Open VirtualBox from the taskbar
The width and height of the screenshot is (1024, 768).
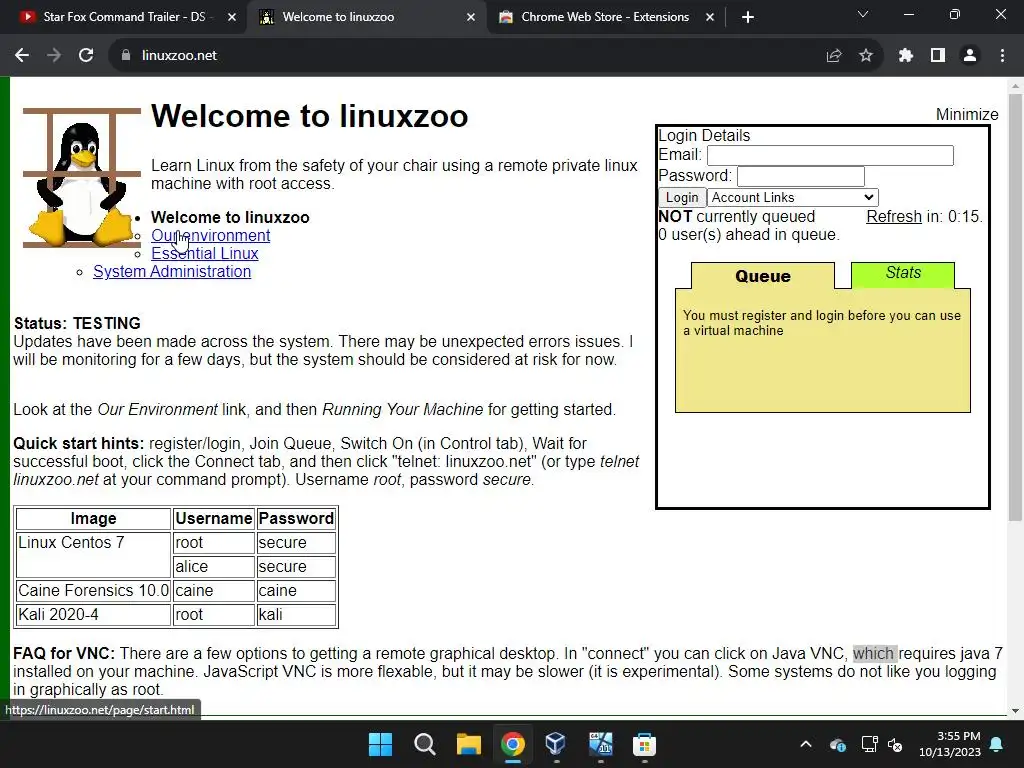click(x=556, y=744)
